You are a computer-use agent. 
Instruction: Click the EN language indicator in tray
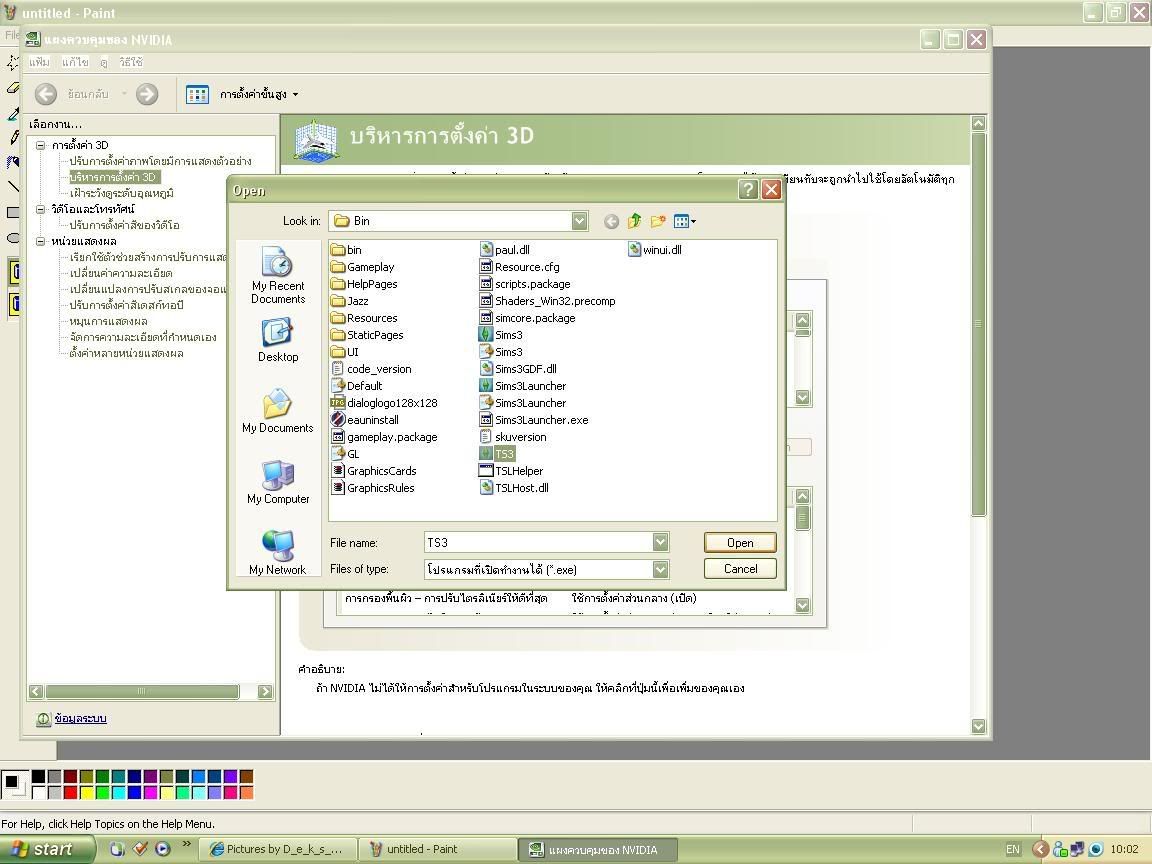pyautogui.click(x=1012, y=849)
